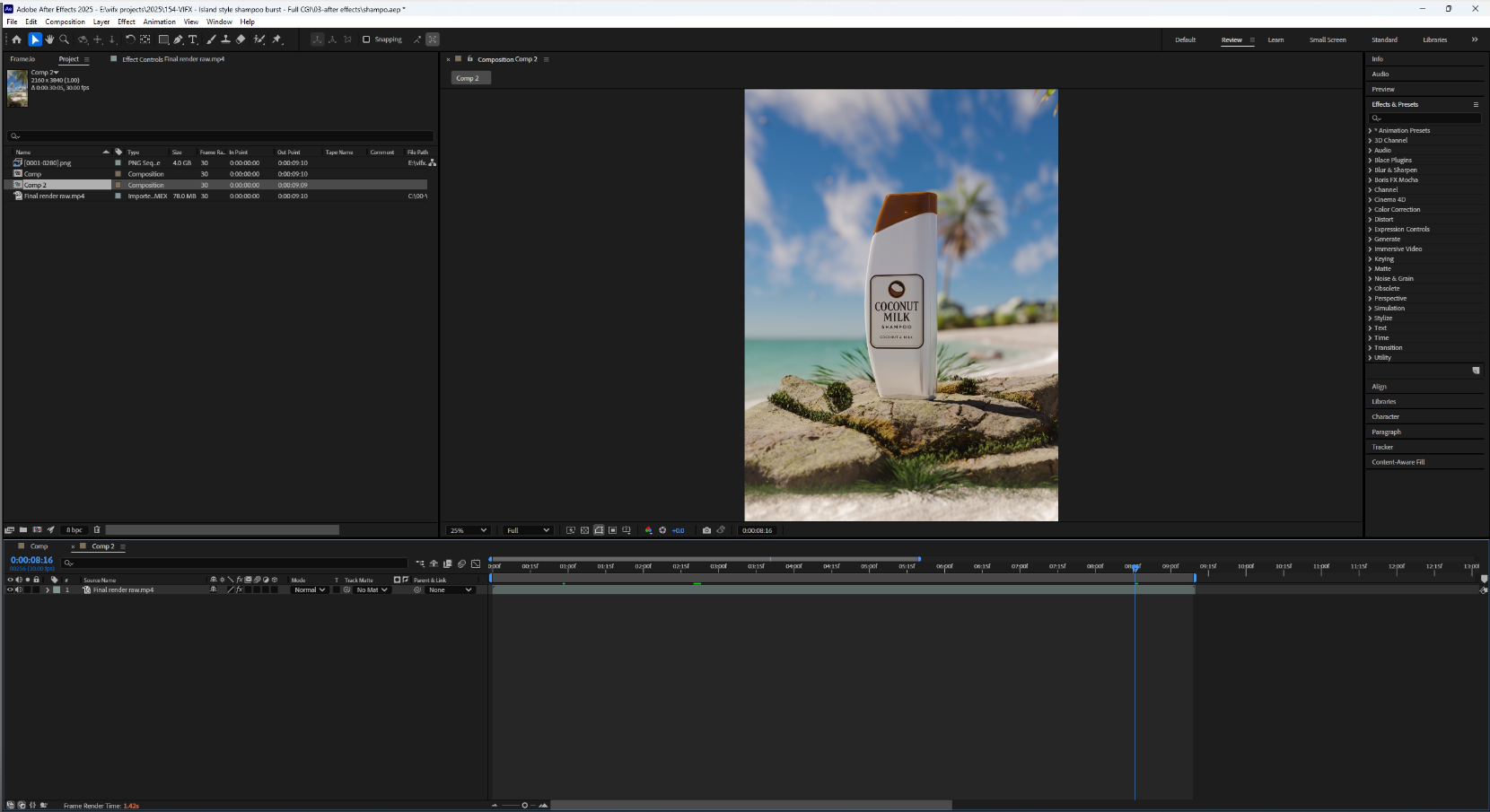Select the Brush tool
The width and height of the screenshot is (1490, 812).
click(x=211, y=39)
